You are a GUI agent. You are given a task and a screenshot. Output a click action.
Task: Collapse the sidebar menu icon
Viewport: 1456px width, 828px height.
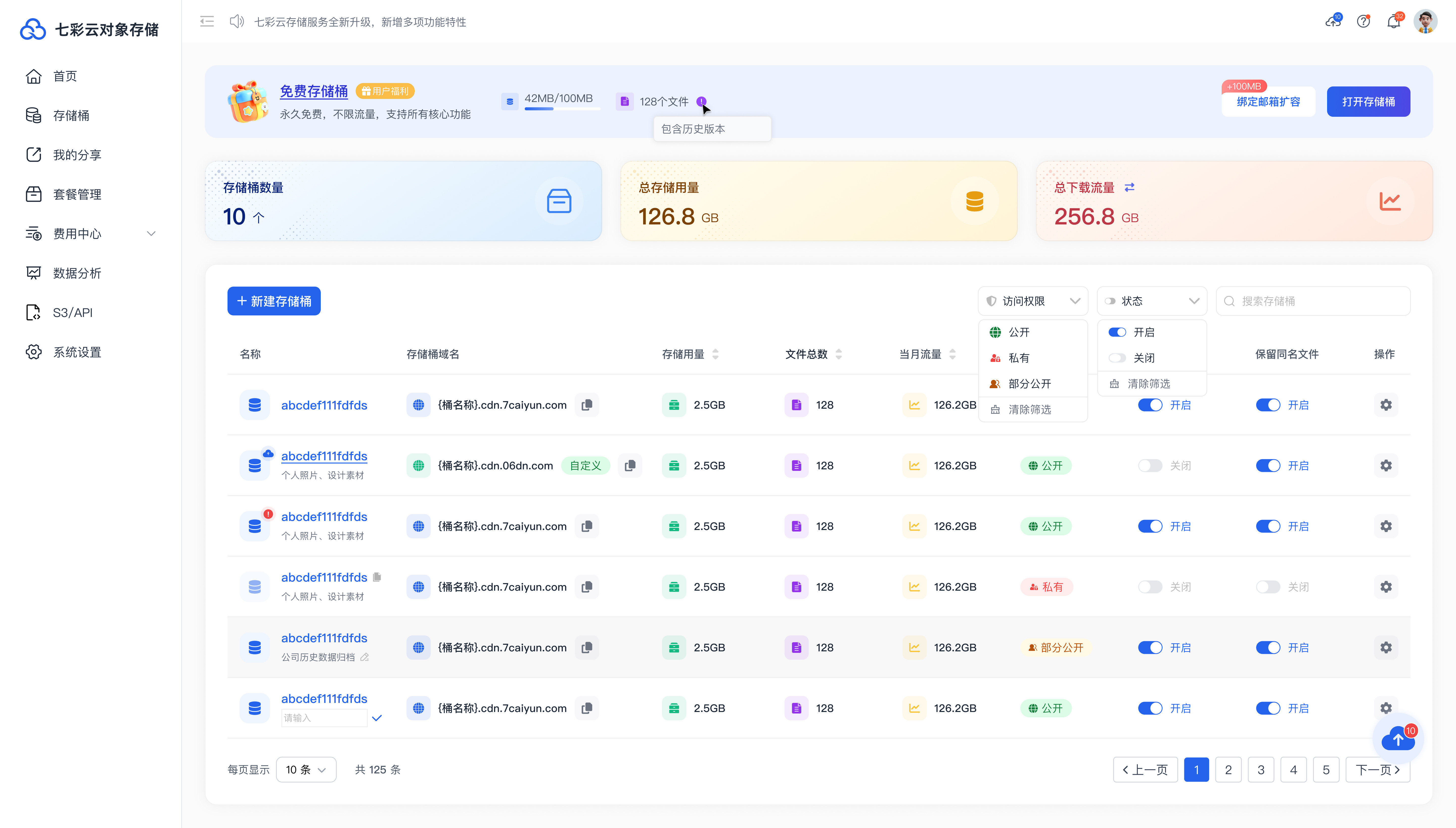pos(207,22)
